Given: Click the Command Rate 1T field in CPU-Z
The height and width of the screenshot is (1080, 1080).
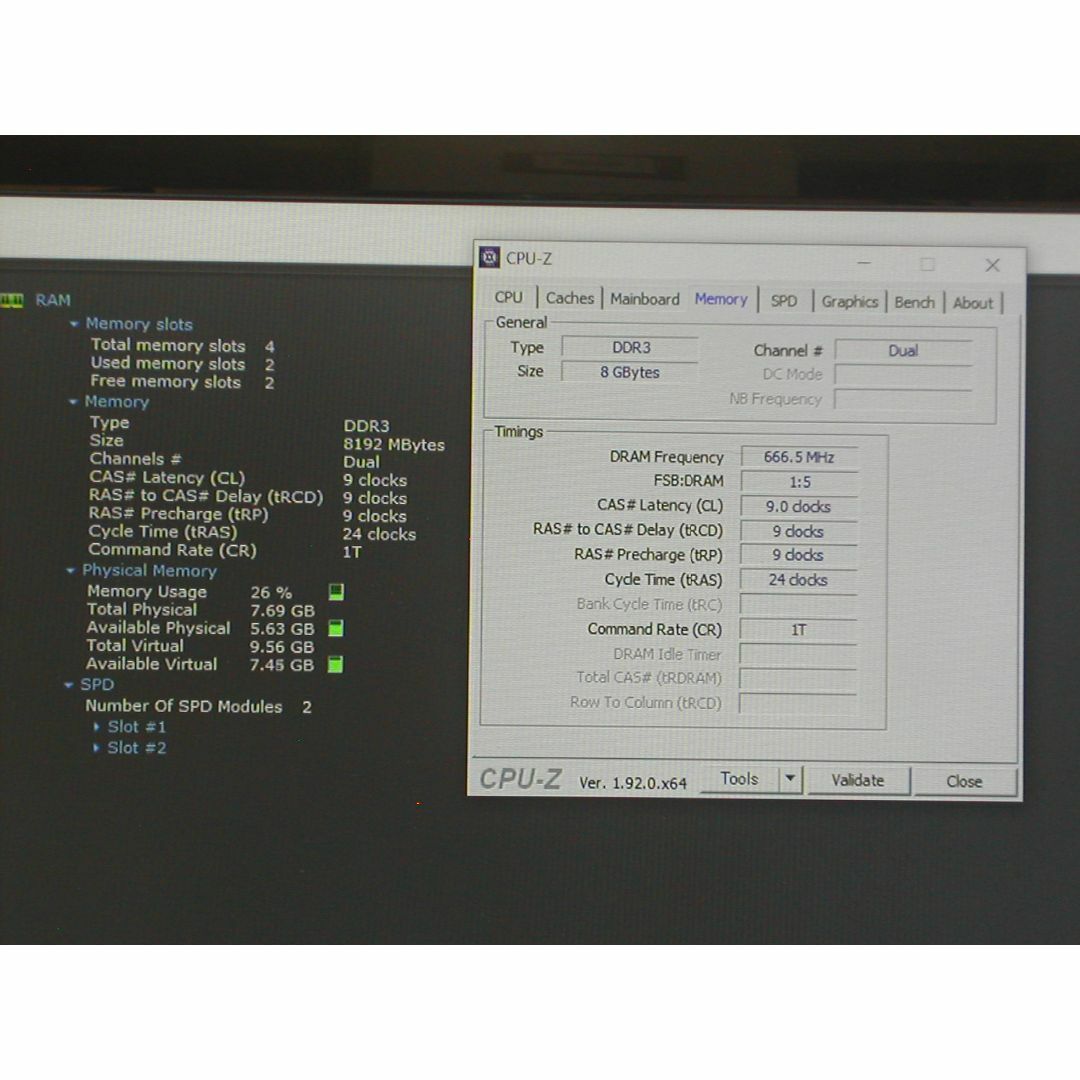Looking at the screenshot, I should click(x=798, y=630).
